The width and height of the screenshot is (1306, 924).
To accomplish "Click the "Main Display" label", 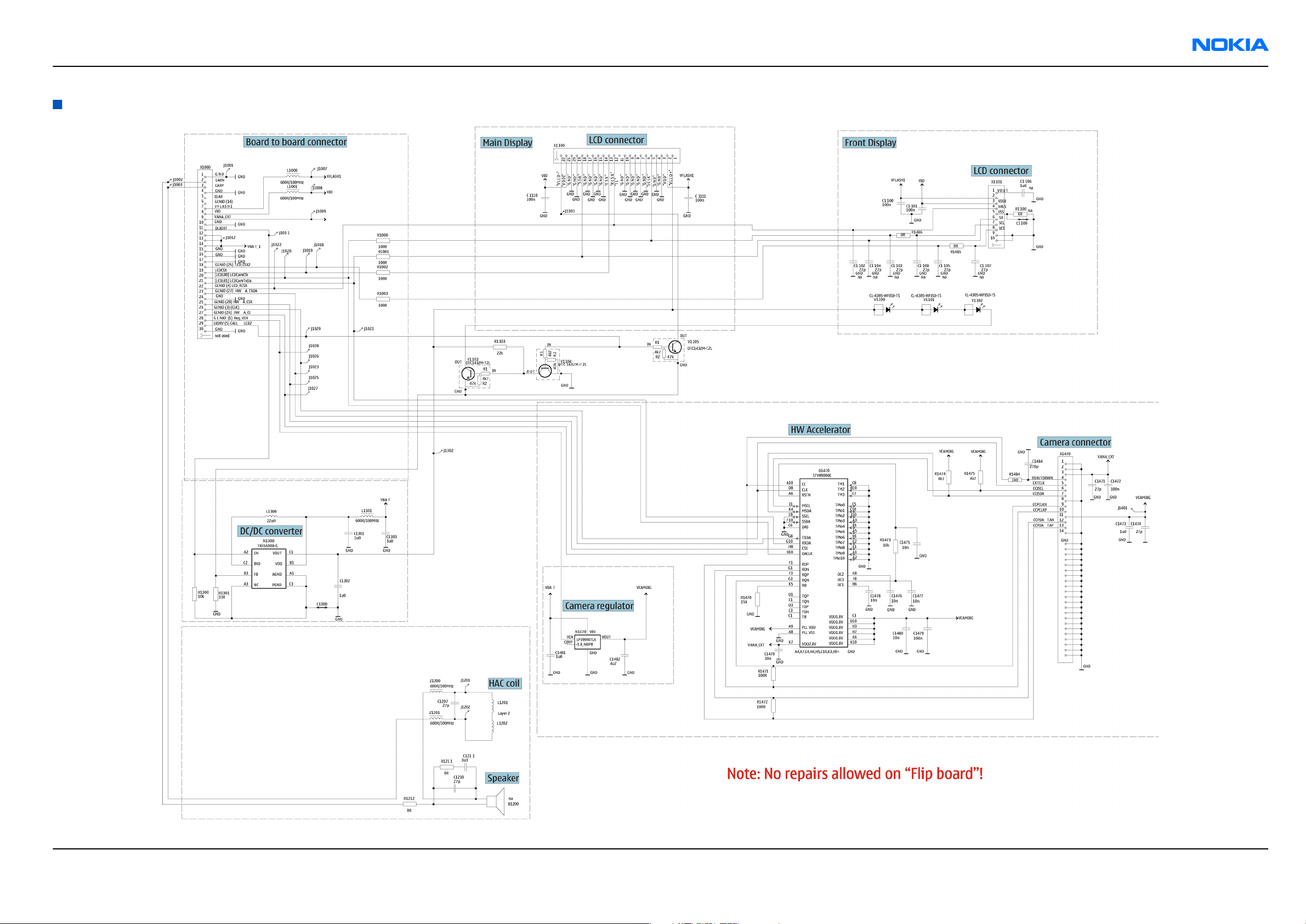I will click(507, 143).
